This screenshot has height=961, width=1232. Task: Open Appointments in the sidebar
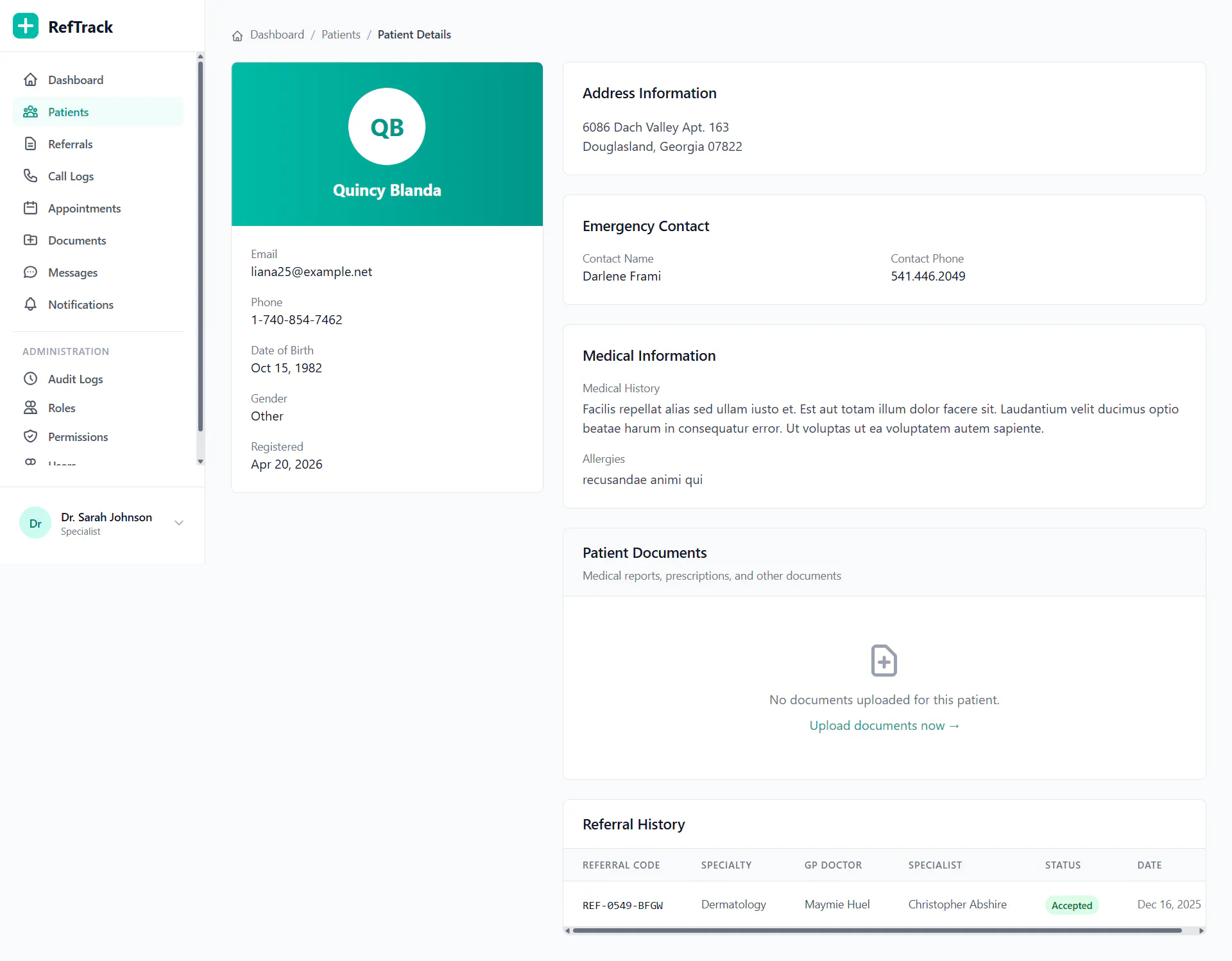(x=98, y=208)
